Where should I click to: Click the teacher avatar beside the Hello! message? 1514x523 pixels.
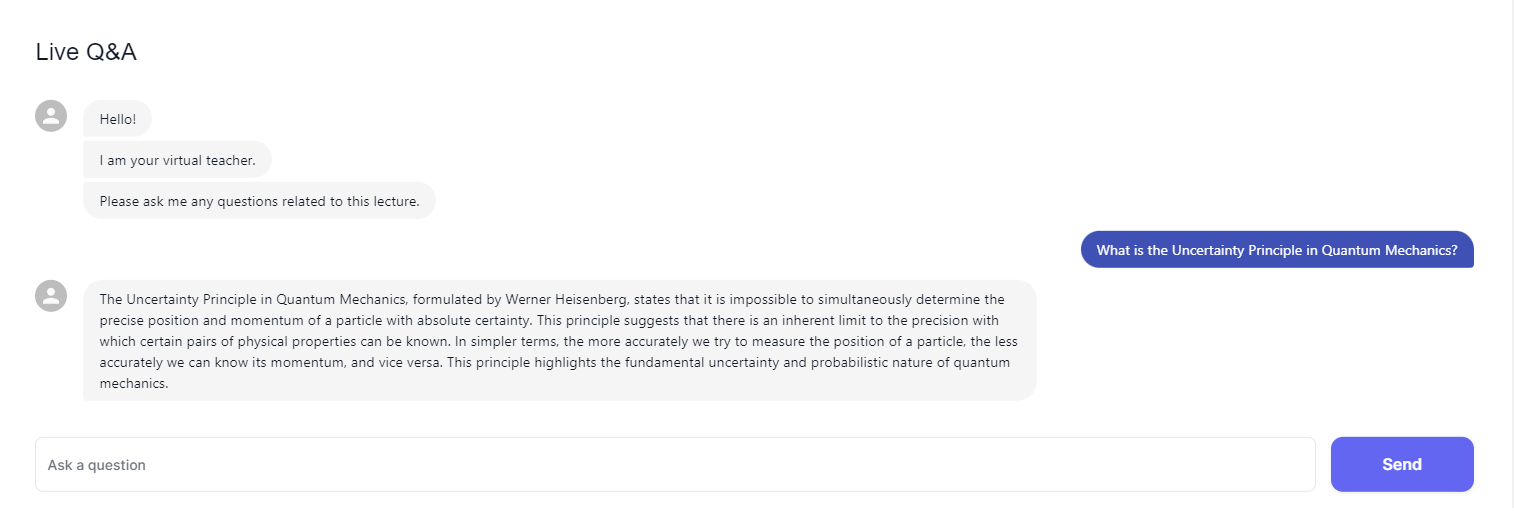coord(51,116)
